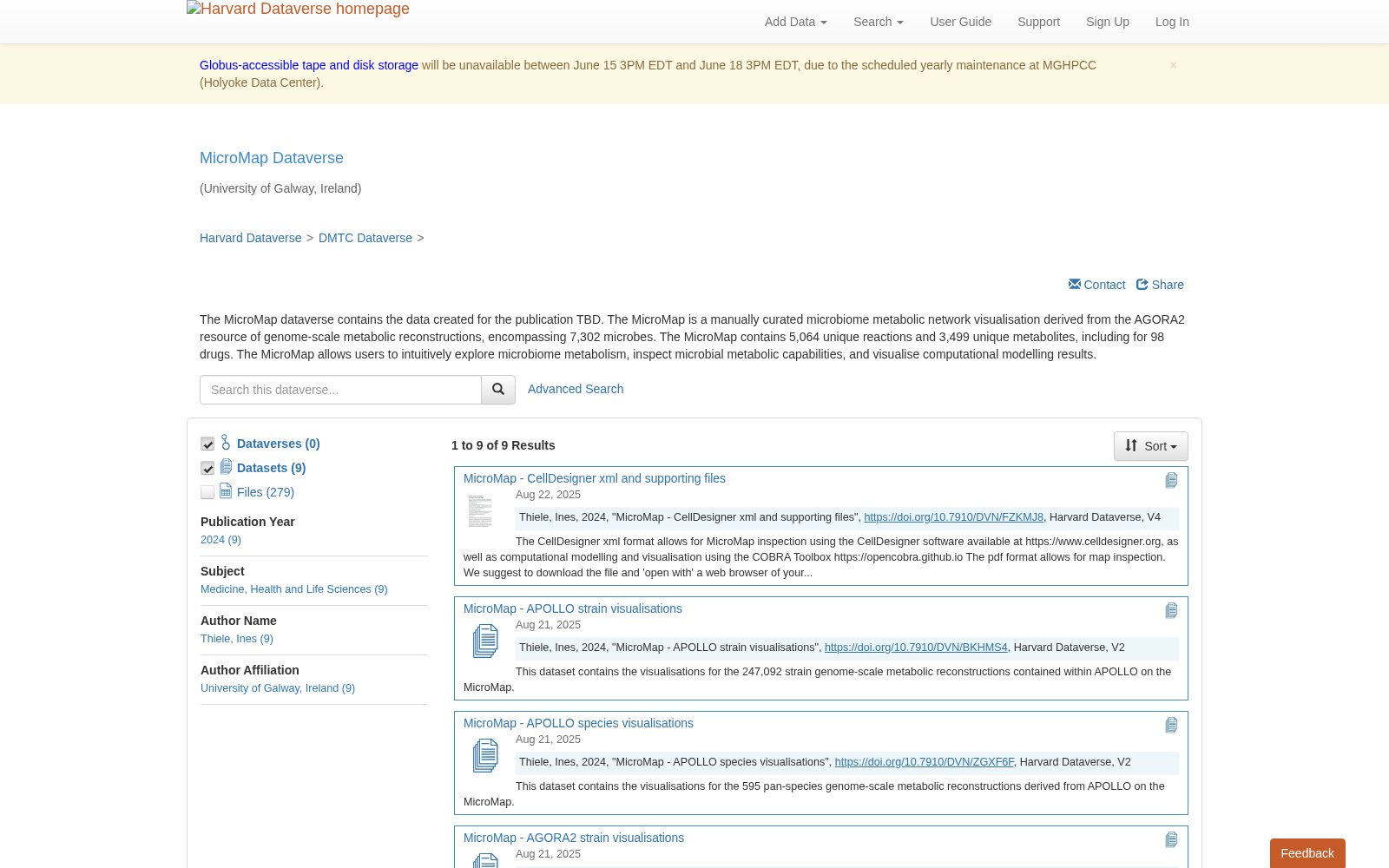
Task: Click the Files table icon in the facet list
Action: [x=226, y=490]
